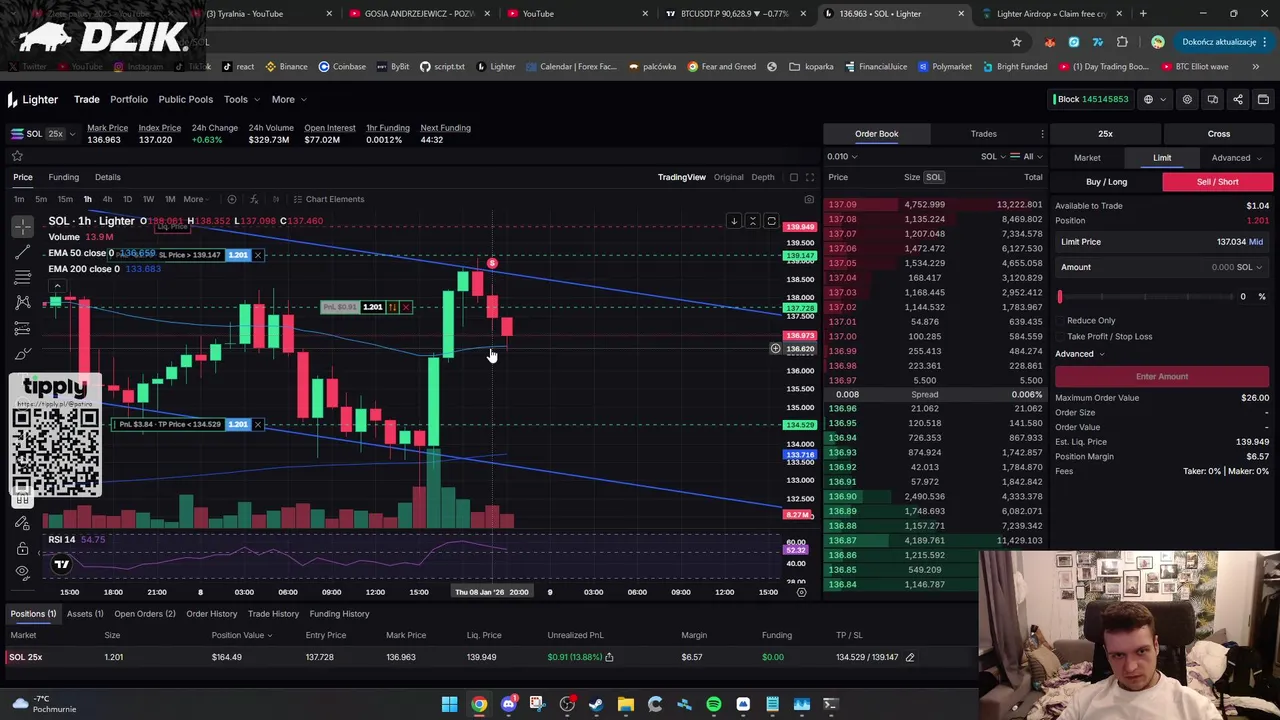This screenshot has width=1280, height=720.
Task: Switch to Sell / Short side
Action: (1217, 182)
